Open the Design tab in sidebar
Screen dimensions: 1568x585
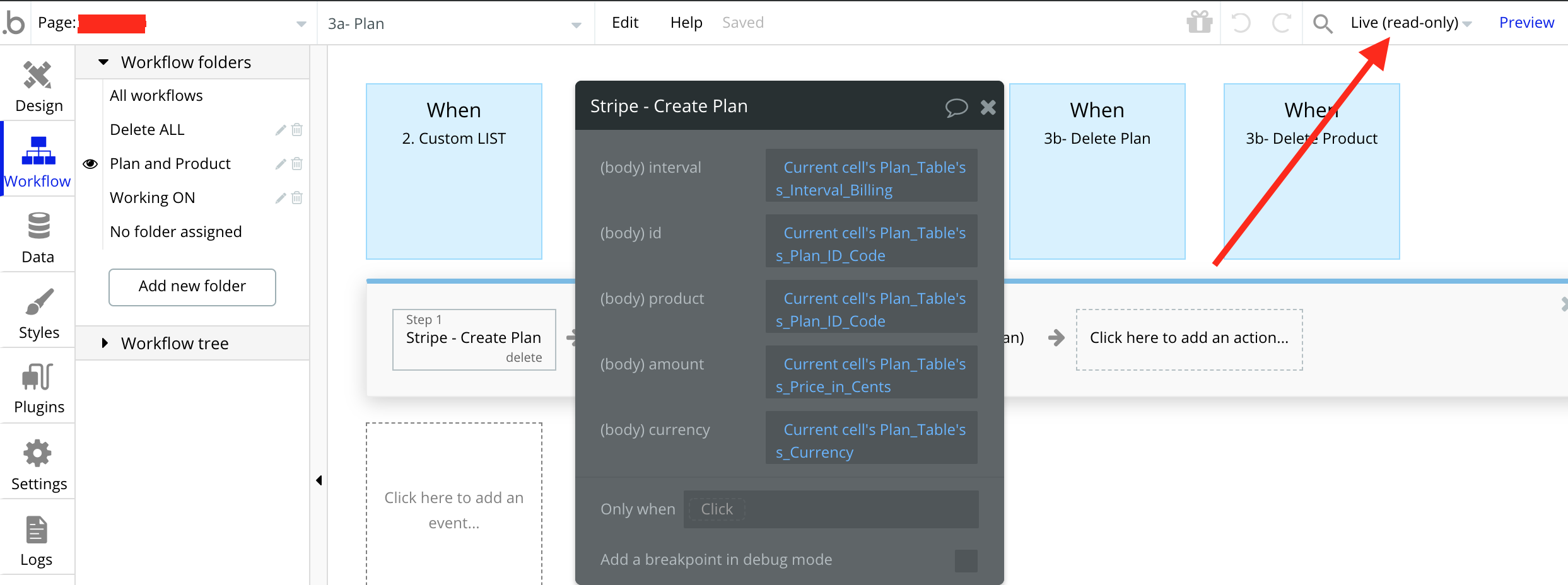[x=38, y=86]
